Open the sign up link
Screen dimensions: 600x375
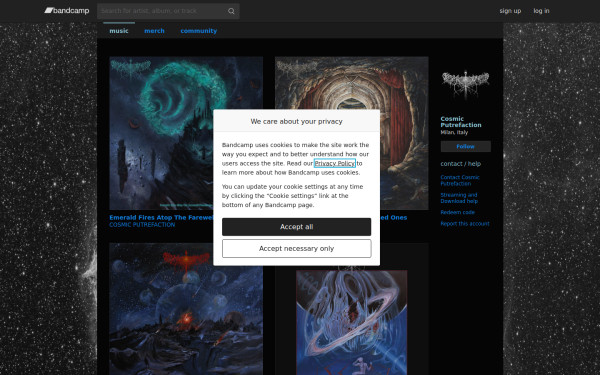[510, 11]
